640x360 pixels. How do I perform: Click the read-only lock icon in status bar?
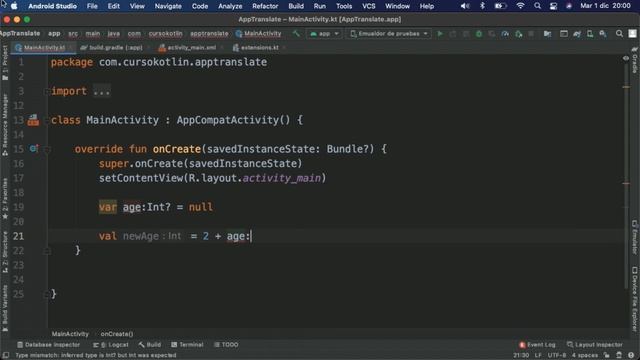pyautogui.click(x=607, y=356)
